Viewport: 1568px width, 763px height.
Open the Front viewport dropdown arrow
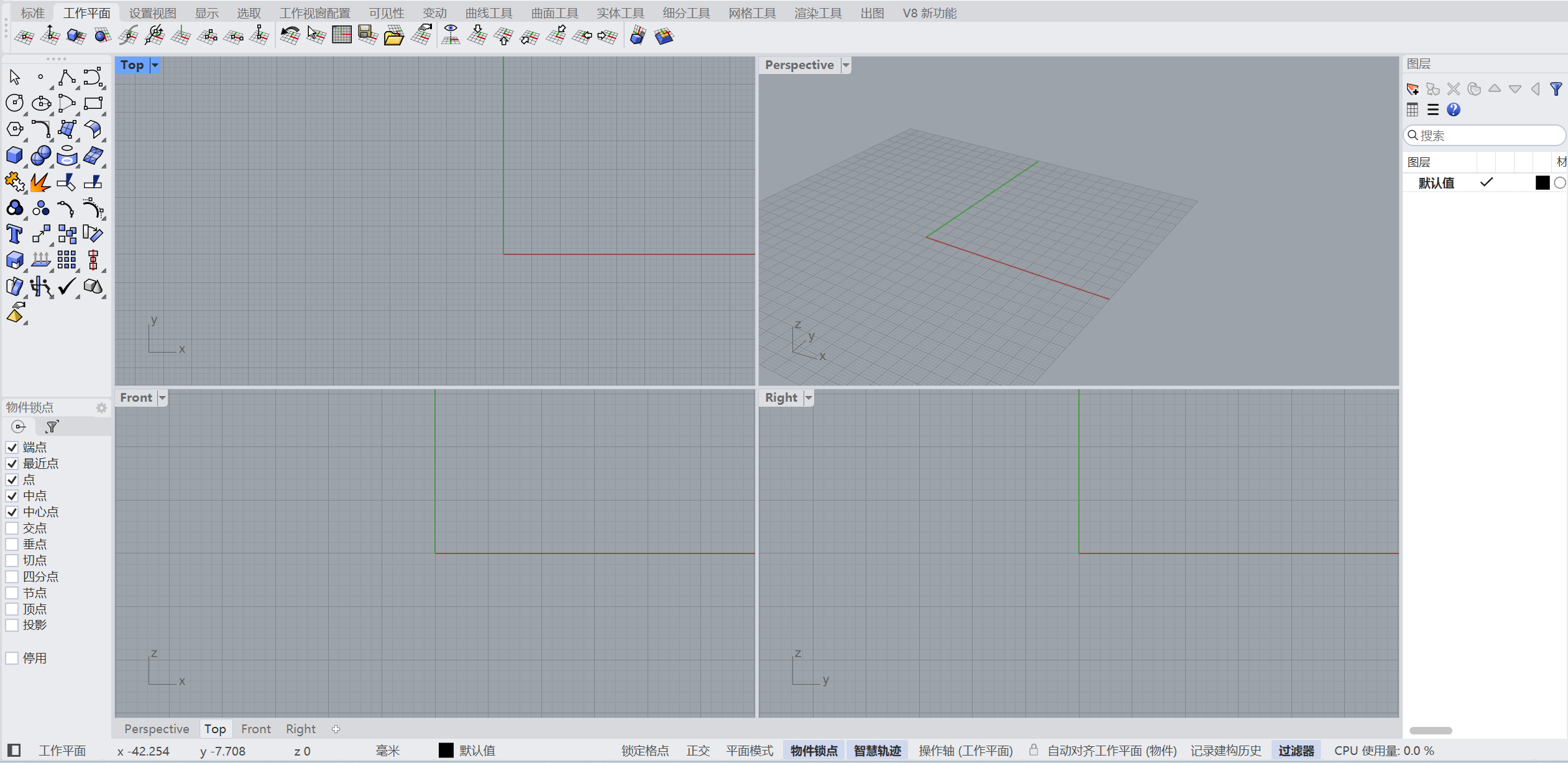tap(162, 398)
